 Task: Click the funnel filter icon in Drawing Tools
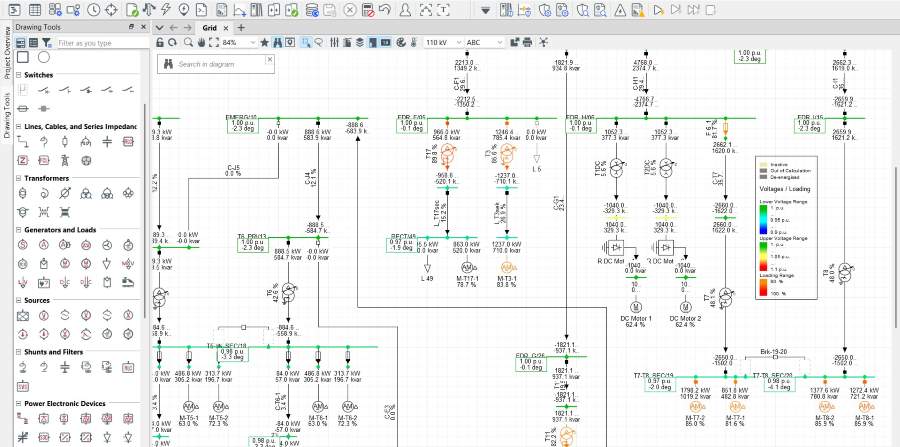pos(47,43)
